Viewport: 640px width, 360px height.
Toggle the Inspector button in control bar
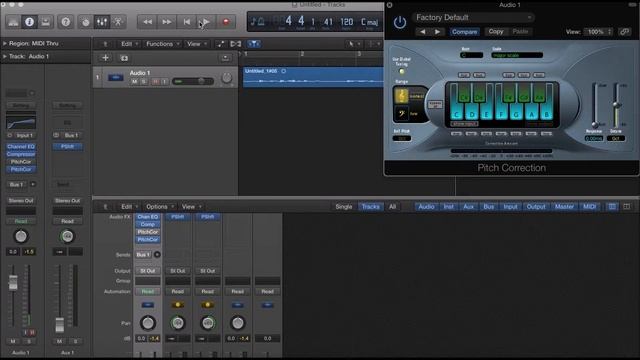(29, 22)
